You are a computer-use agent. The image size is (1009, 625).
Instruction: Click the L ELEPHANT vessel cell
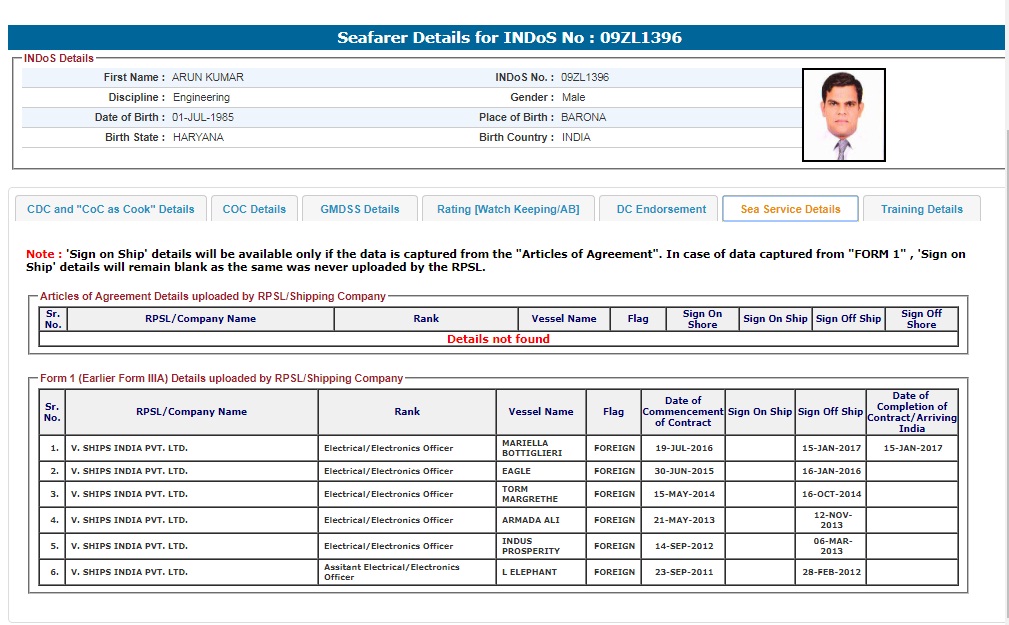click(x=540, y=572)
